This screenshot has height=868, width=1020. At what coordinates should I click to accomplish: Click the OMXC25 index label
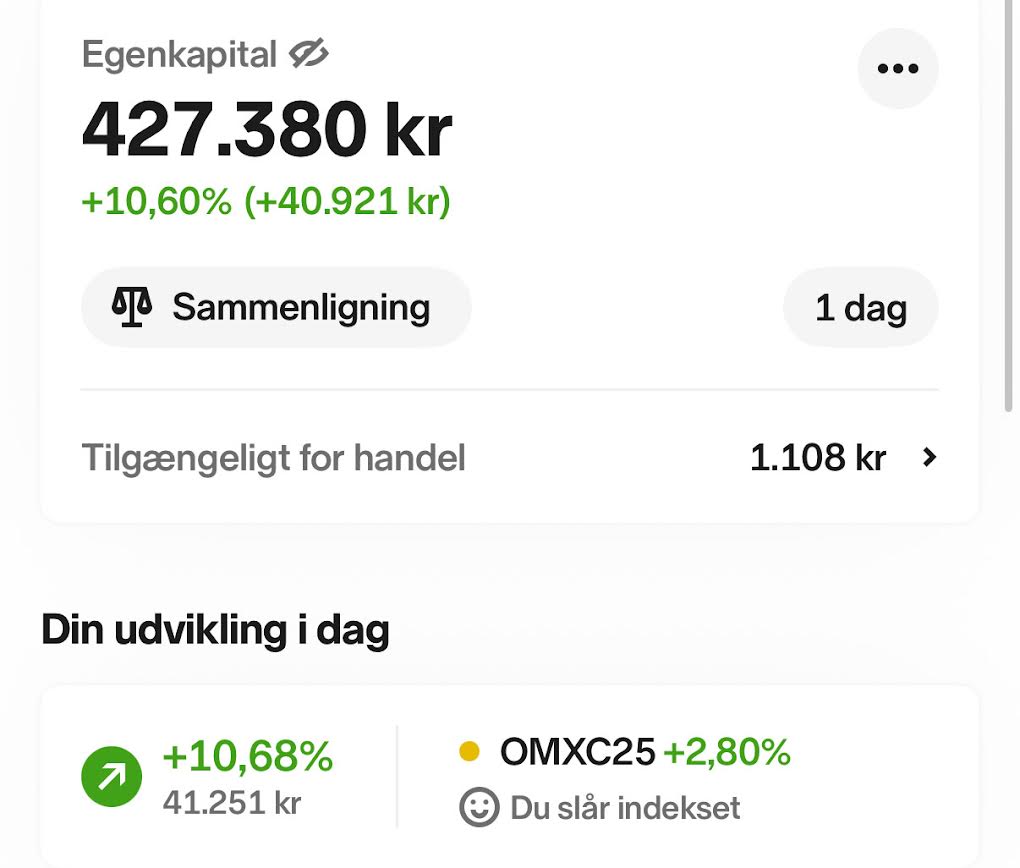pos(577,755)
